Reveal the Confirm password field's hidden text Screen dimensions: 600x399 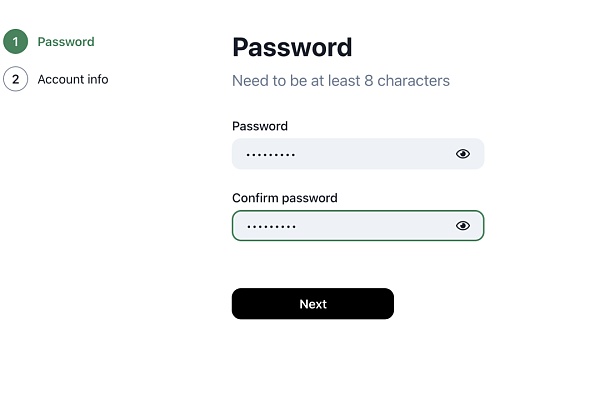pyautogui.click(x=463, y=226)
